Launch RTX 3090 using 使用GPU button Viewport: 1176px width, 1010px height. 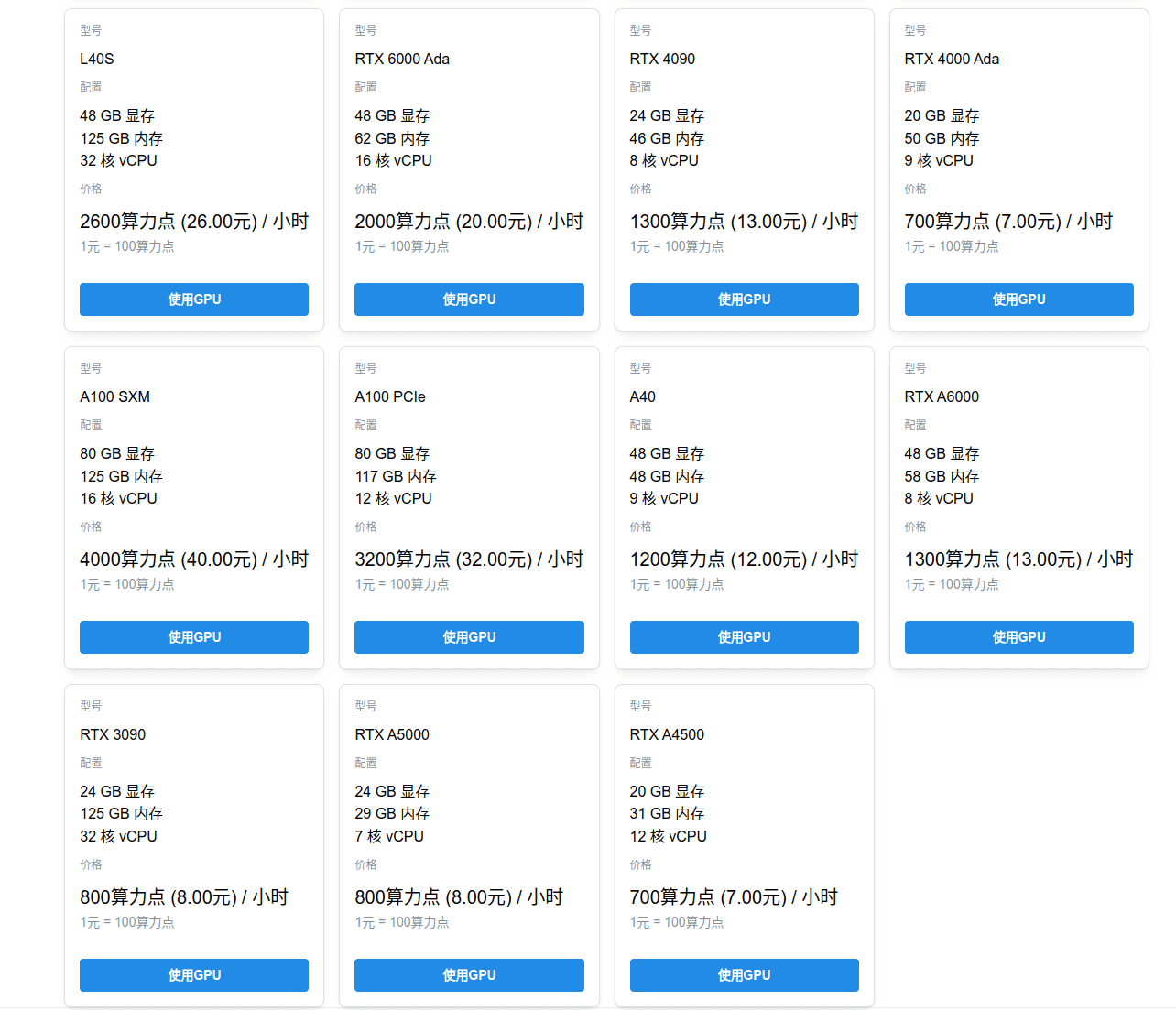(194, 975)
